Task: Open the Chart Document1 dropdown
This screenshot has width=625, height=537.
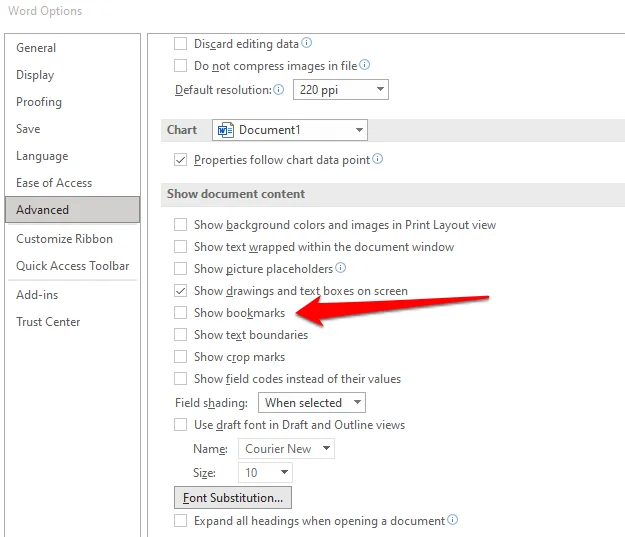Action: [289, 130]
